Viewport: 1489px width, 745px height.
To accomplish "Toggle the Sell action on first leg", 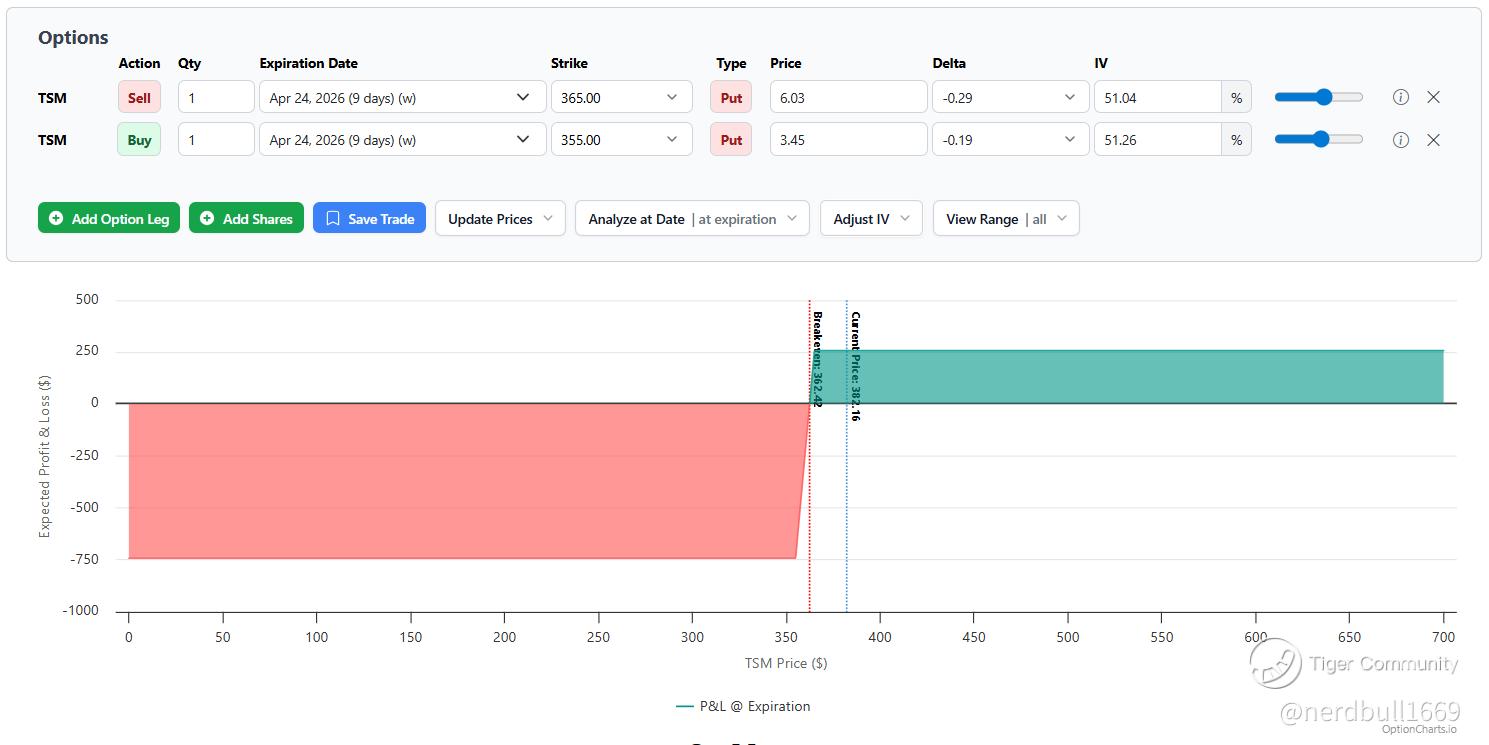I will pyautogui.click(x=139, y=97).
